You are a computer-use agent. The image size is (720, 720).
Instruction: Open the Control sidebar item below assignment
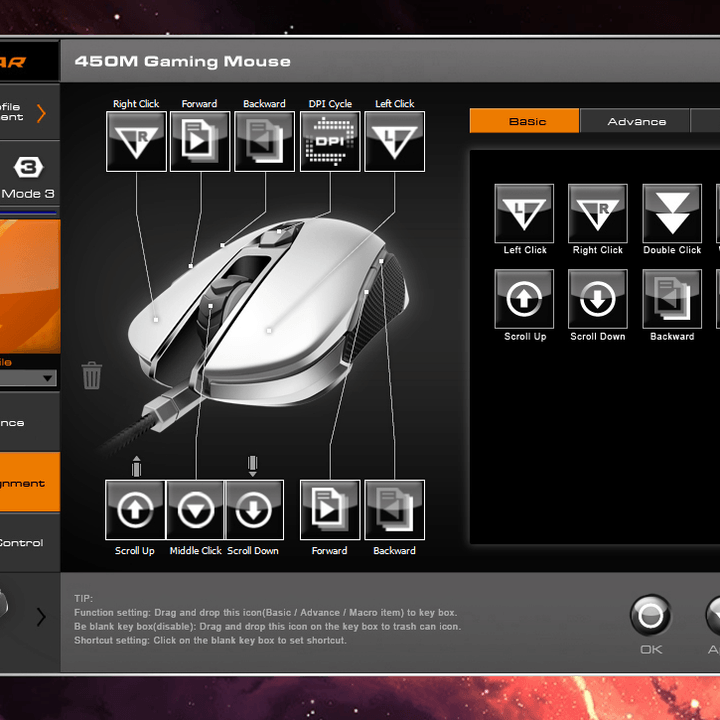[x=30, y=542]
